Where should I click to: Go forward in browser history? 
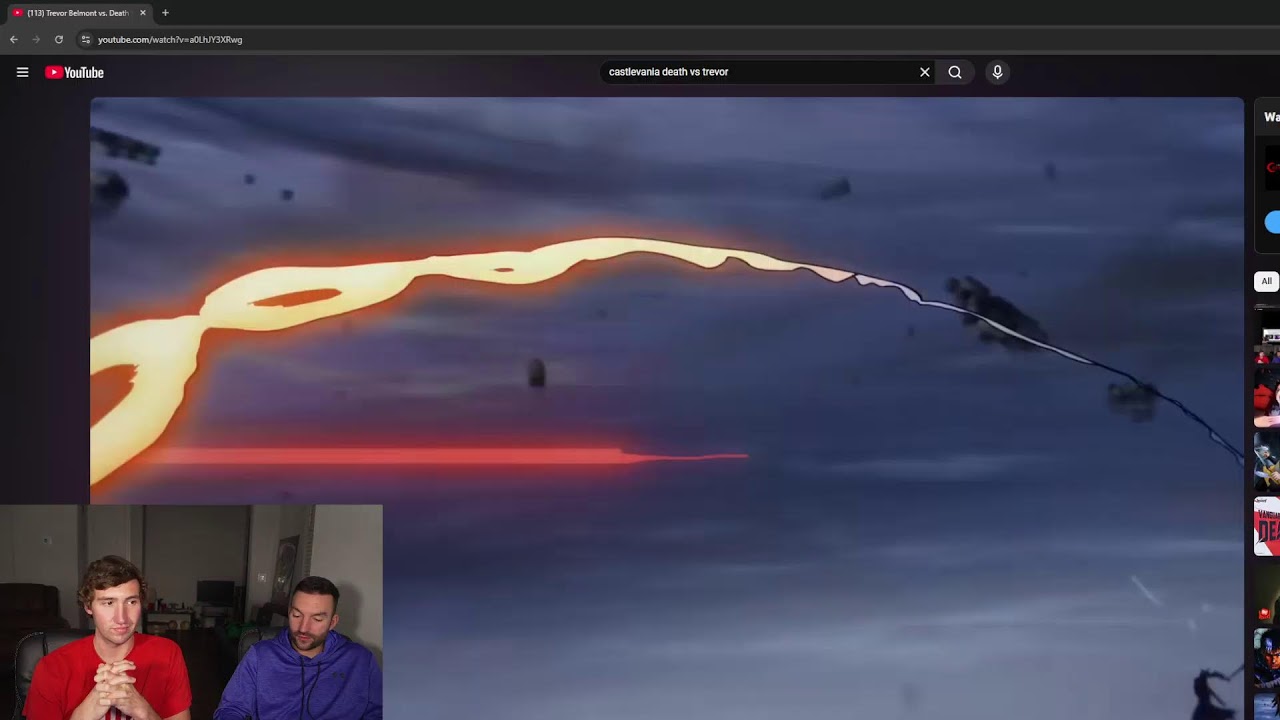click(x=36, y=40)
